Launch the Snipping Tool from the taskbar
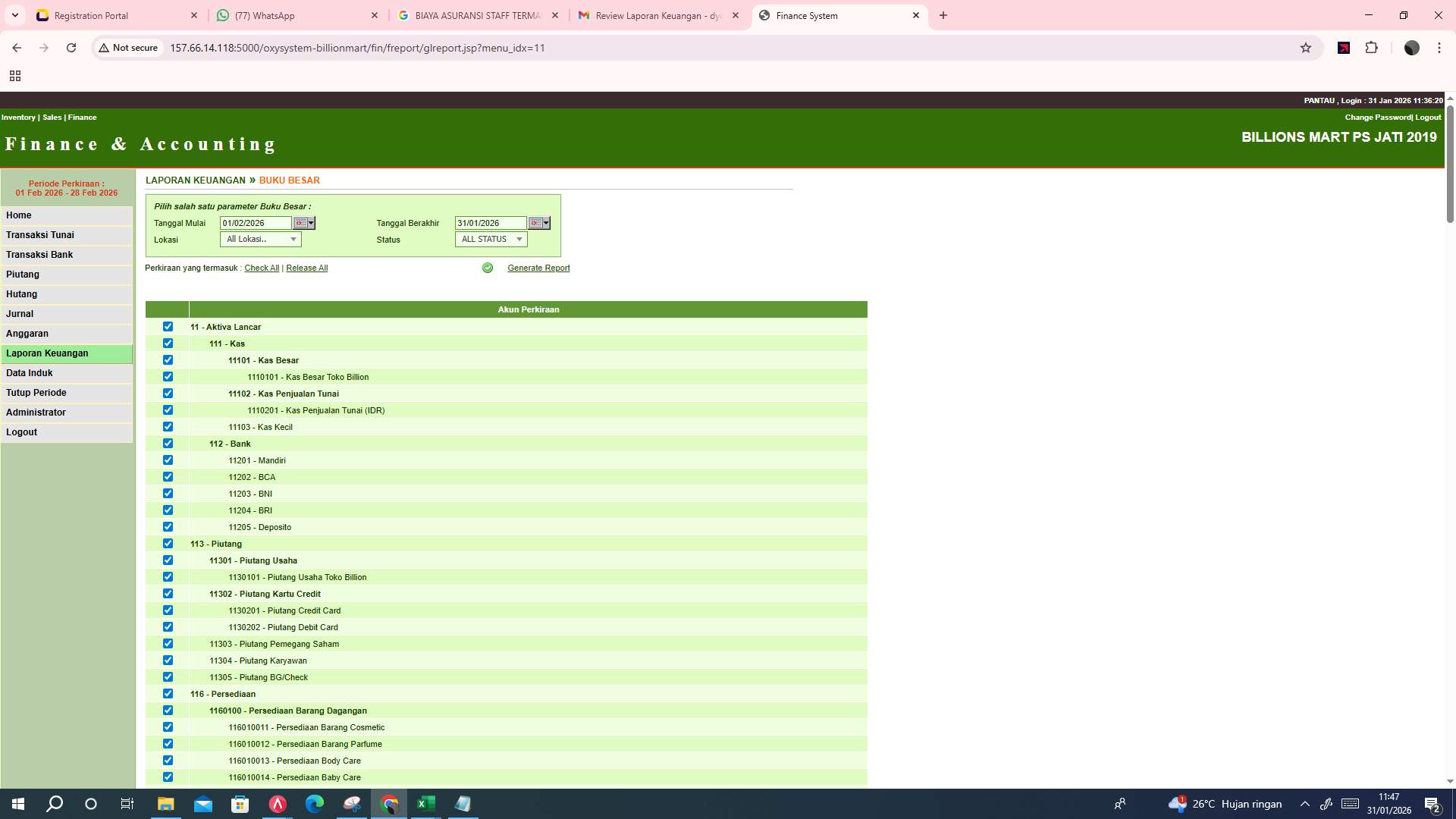This screenshot has width=1456, height=819. coord(351,804)
